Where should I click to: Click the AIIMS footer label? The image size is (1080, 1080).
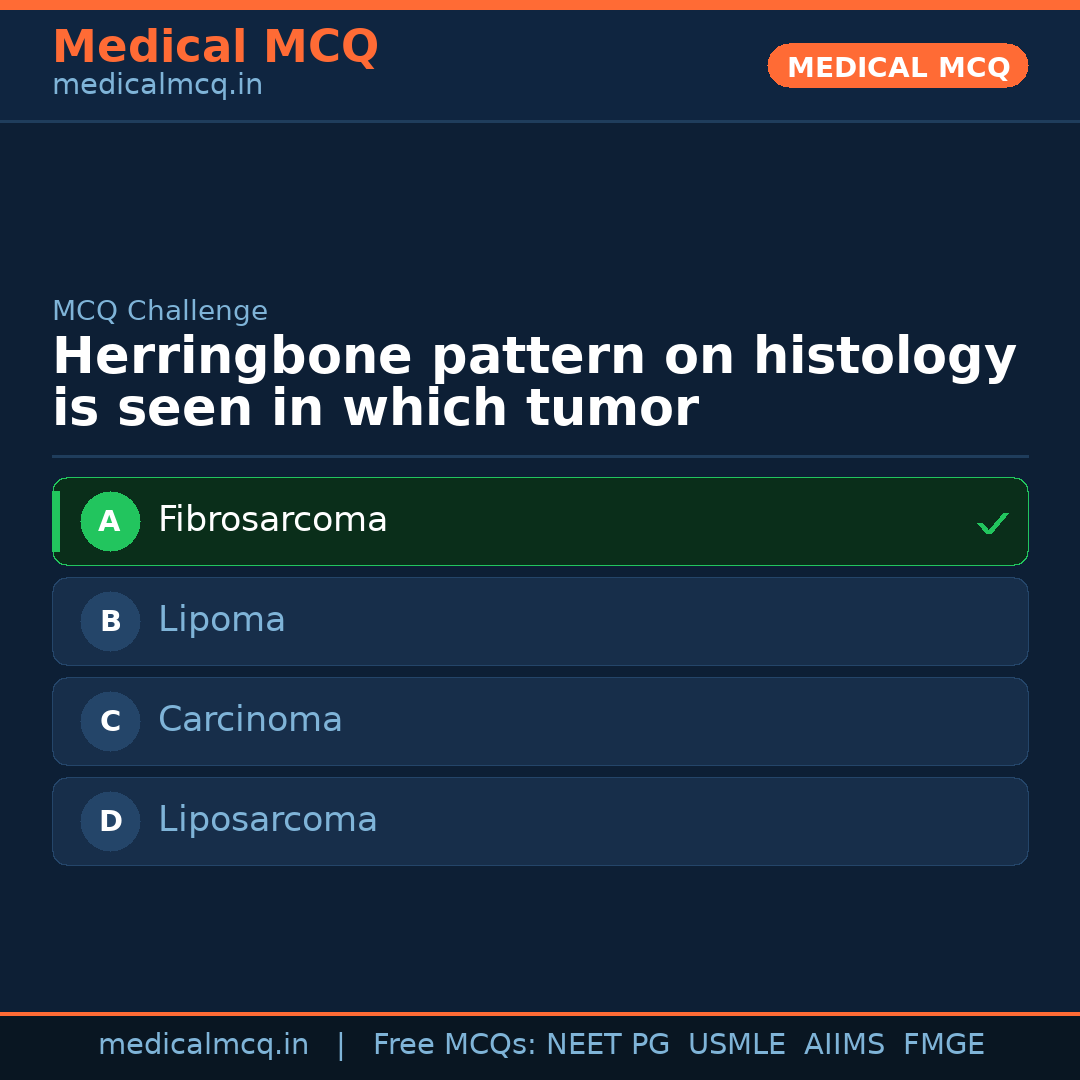pos(844,1045)
